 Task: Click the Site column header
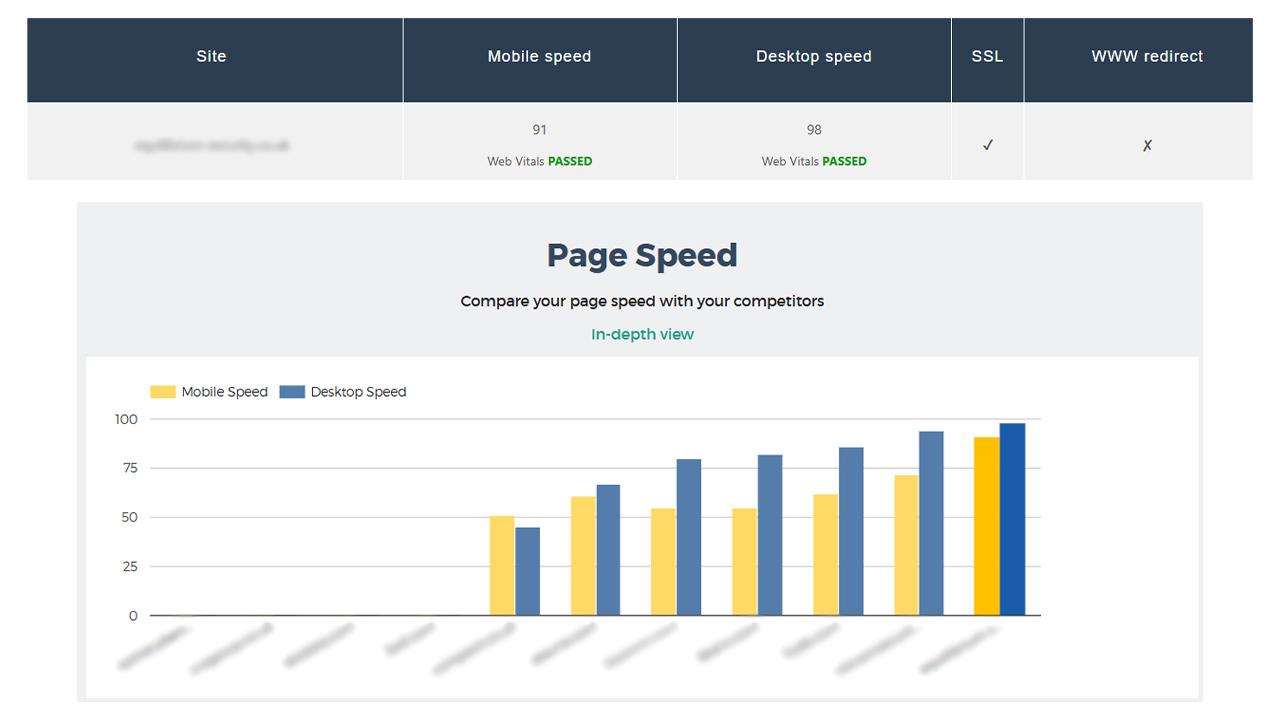(211, 57)
